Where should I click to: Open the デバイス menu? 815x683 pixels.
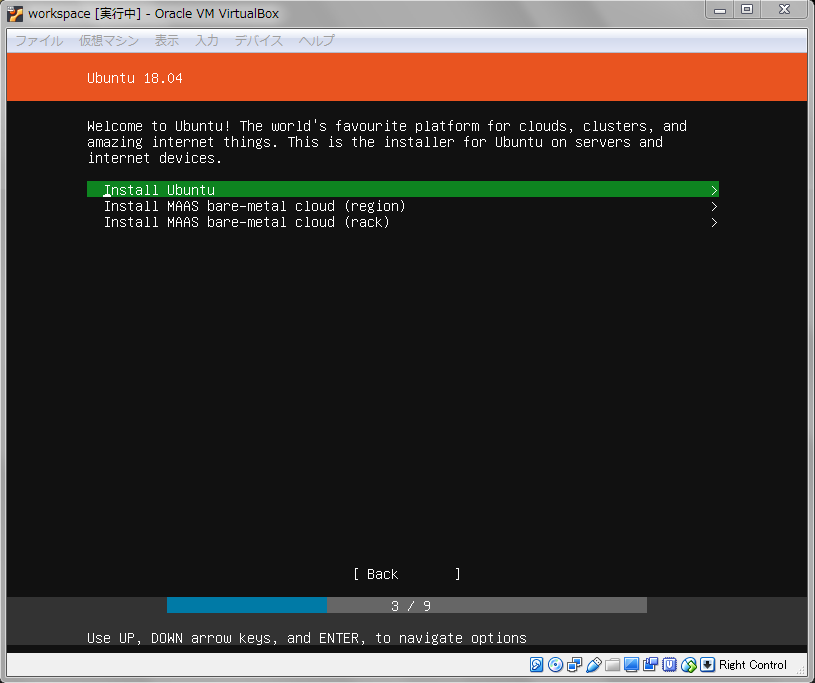(258, 41)
